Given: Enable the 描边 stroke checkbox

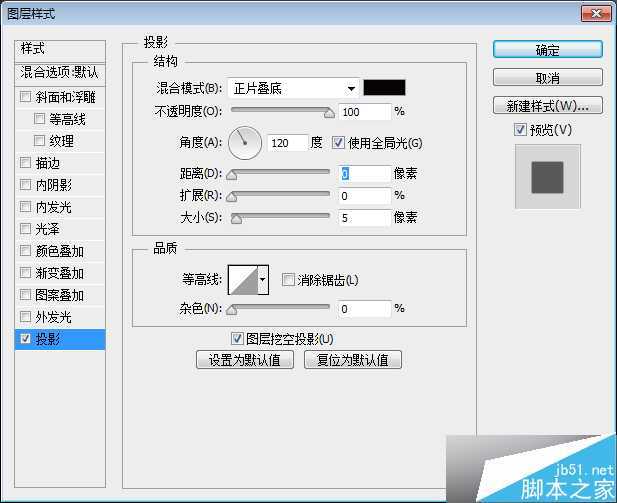Looking at the screenshot, I should click(x=26, y=163).
